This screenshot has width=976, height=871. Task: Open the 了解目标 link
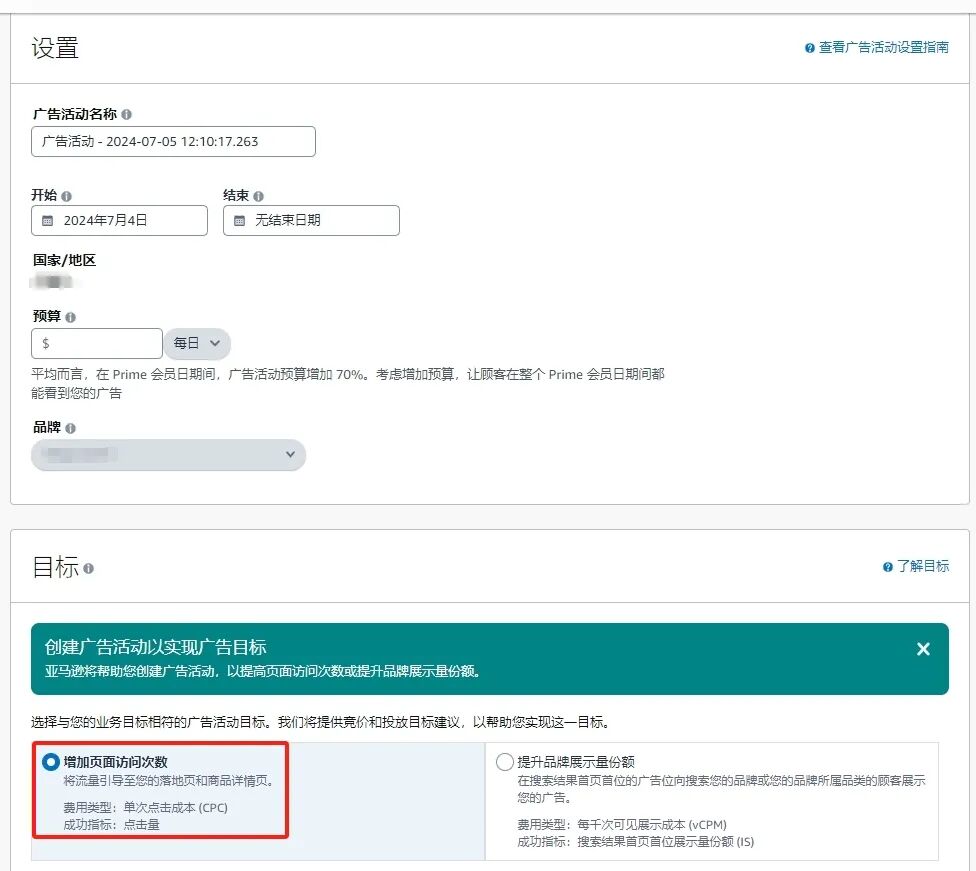click(925, 566)
